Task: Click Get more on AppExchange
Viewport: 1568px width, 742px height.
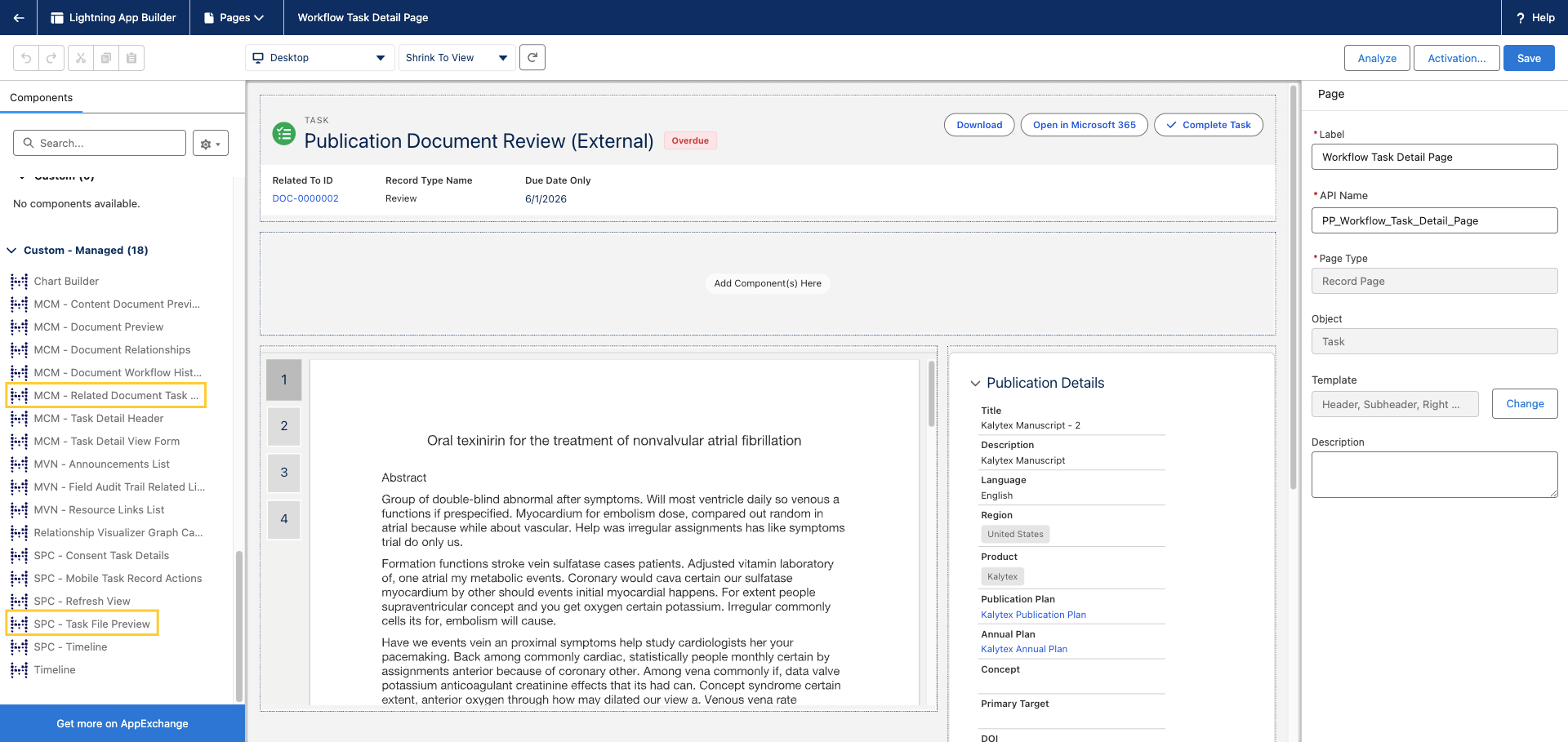Action: tap(122, 723)
